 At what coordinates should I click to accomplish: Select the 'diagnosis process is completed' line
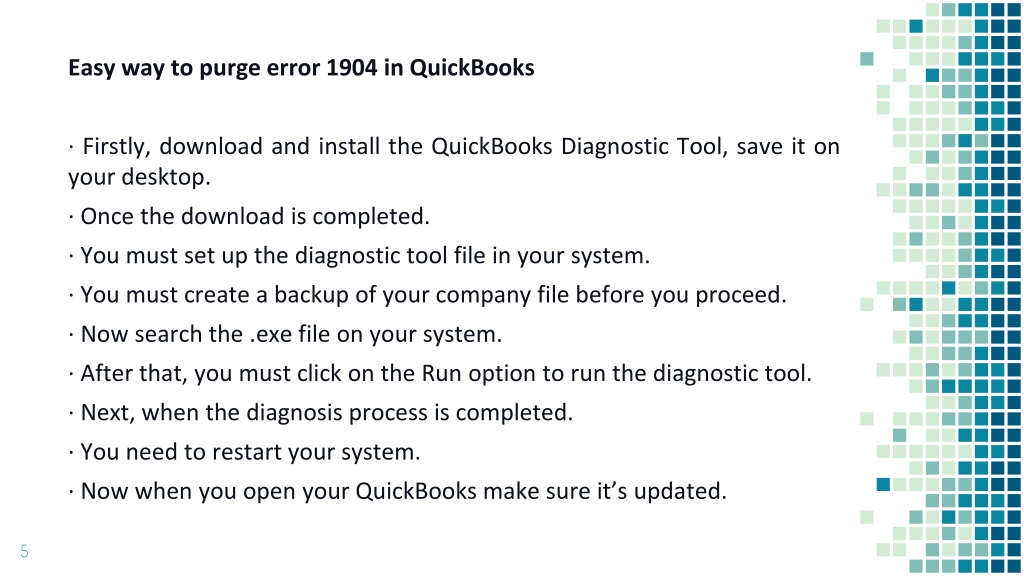[320, 412]
